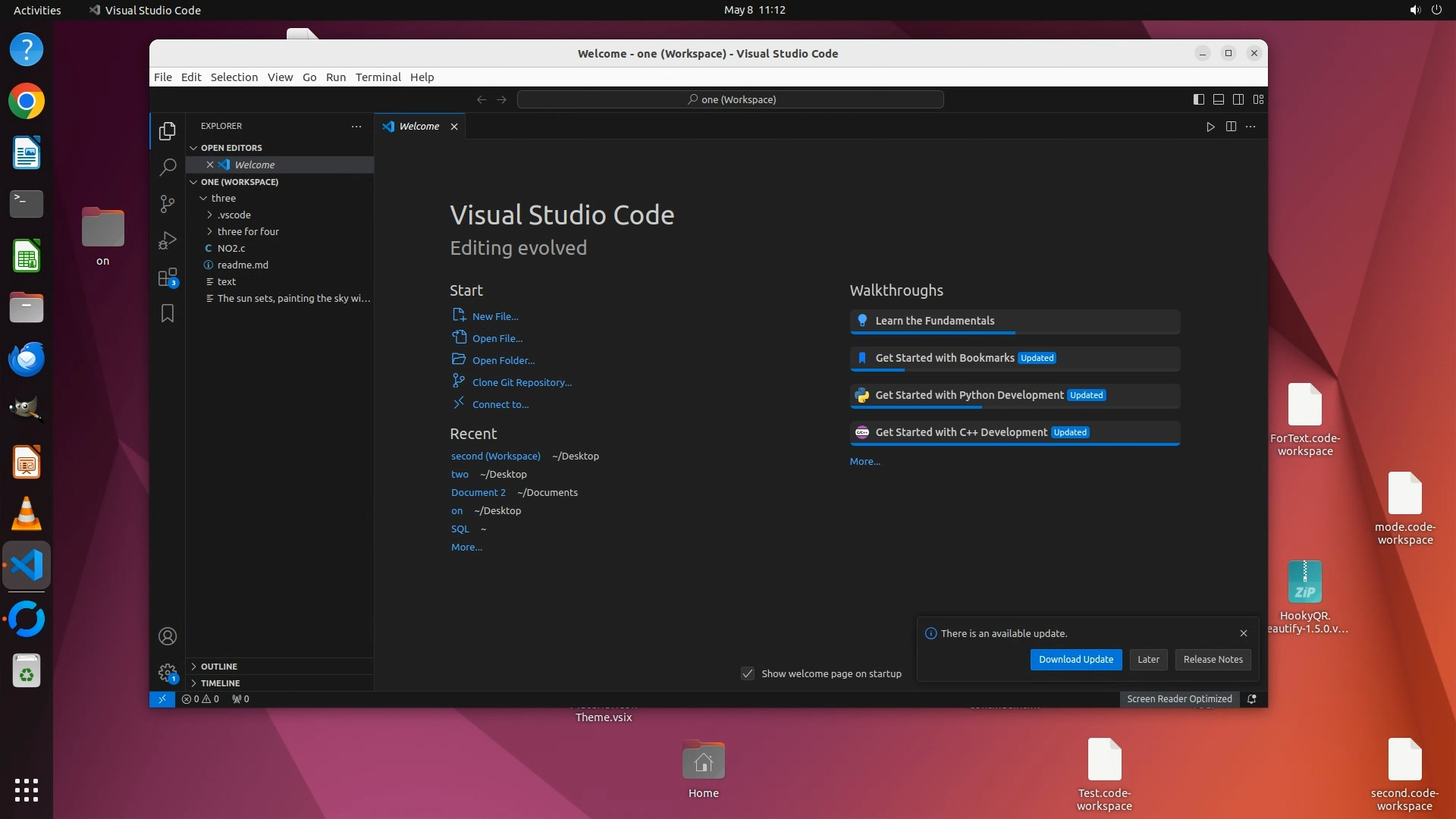Open the Bookmarks view icon
The height and width of the screenshot is (819, 1456).
click(x=168, y=313)
